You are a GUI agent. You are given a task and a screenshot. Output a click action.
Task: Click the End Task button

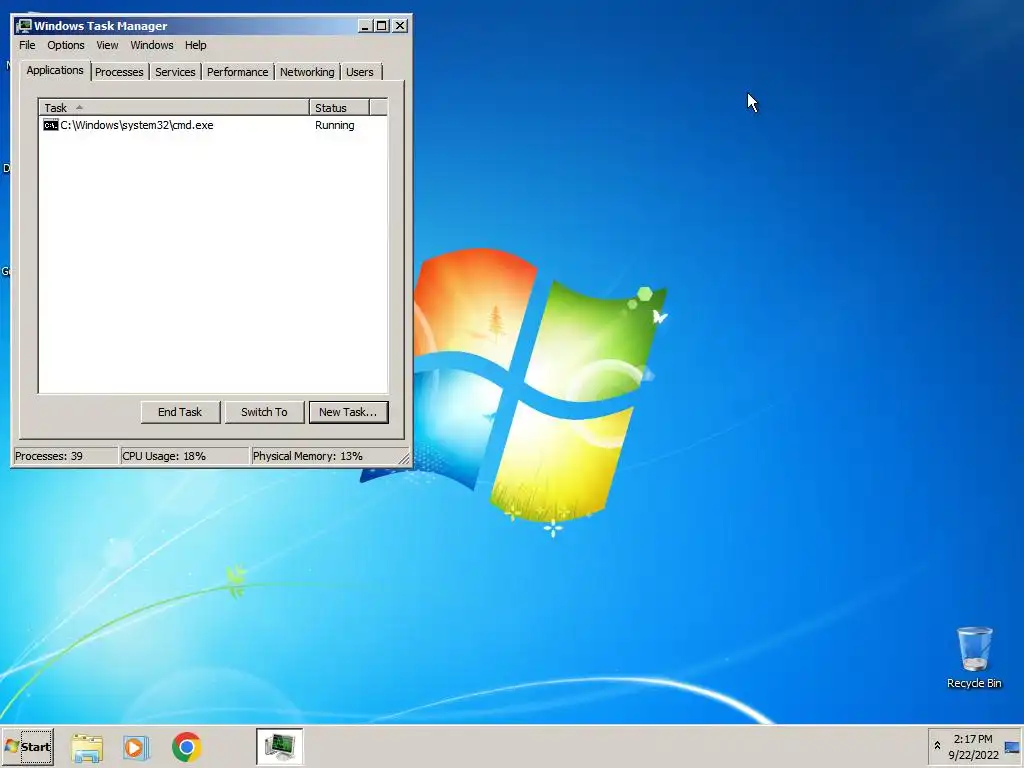pos(180,412)
